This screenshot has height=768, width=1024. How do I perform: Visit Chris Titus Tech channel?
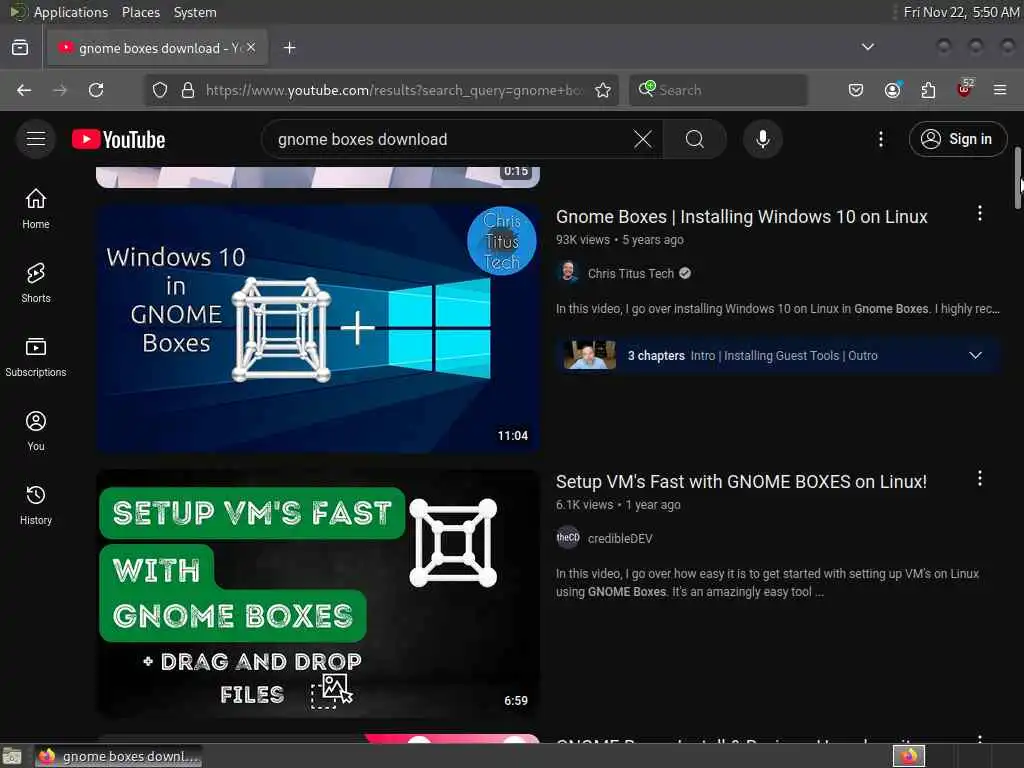[630, 274]
